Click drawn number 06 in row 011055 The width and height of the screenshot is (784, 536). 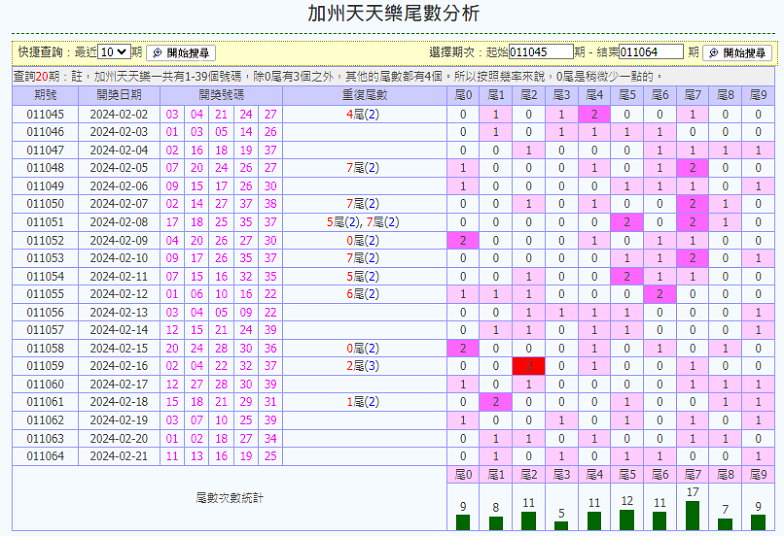tap(197, 294)
